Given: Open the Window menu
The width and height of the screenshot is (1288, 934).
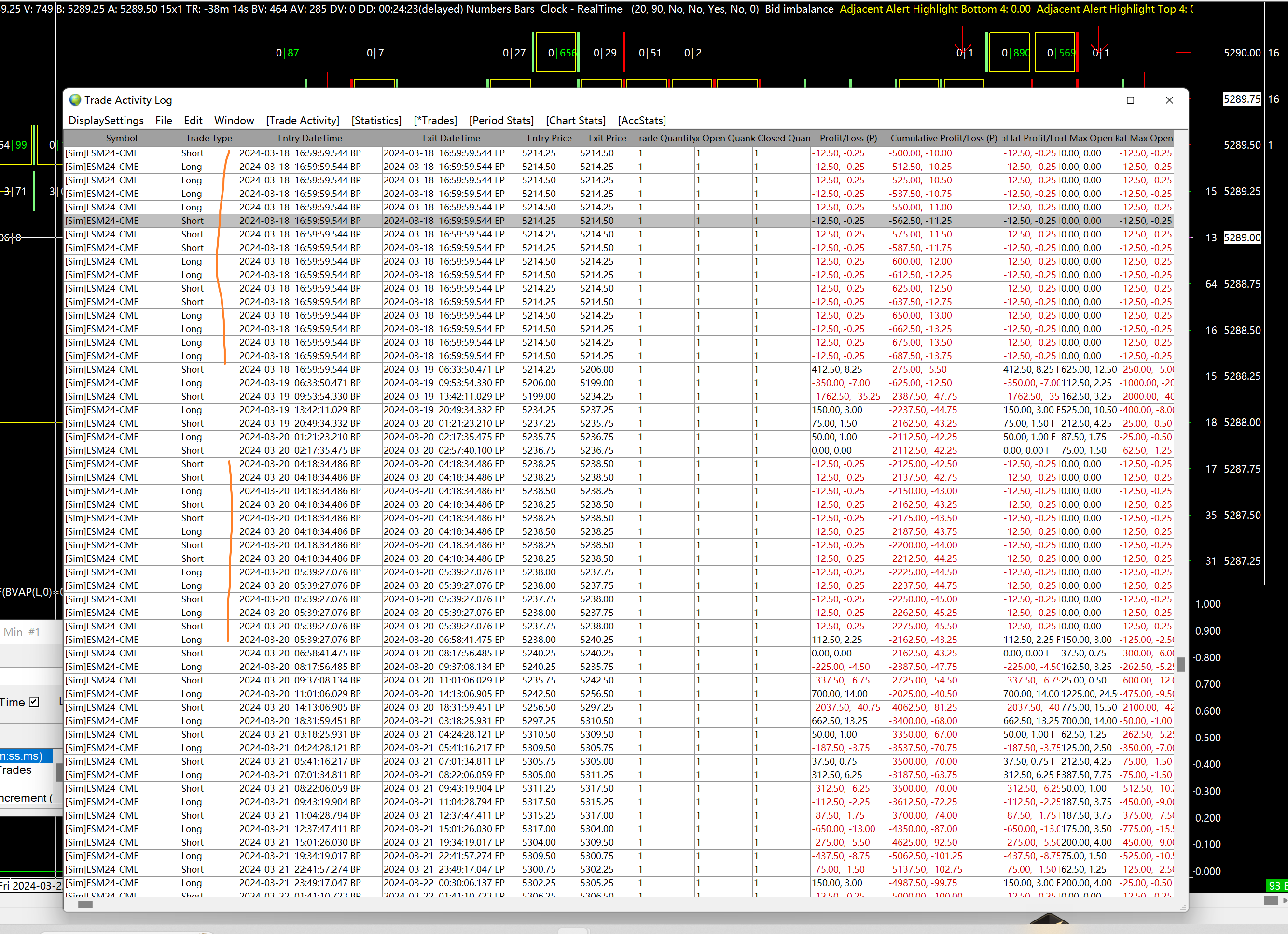Looking at the screenshot, I should tap(234, 121).
